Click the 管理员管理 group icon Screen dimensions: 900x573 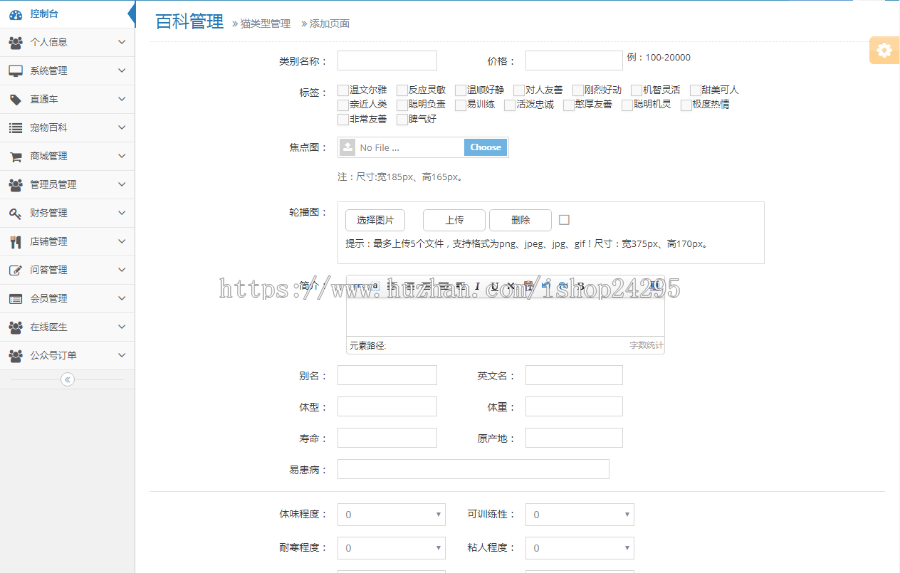[15, 185]
